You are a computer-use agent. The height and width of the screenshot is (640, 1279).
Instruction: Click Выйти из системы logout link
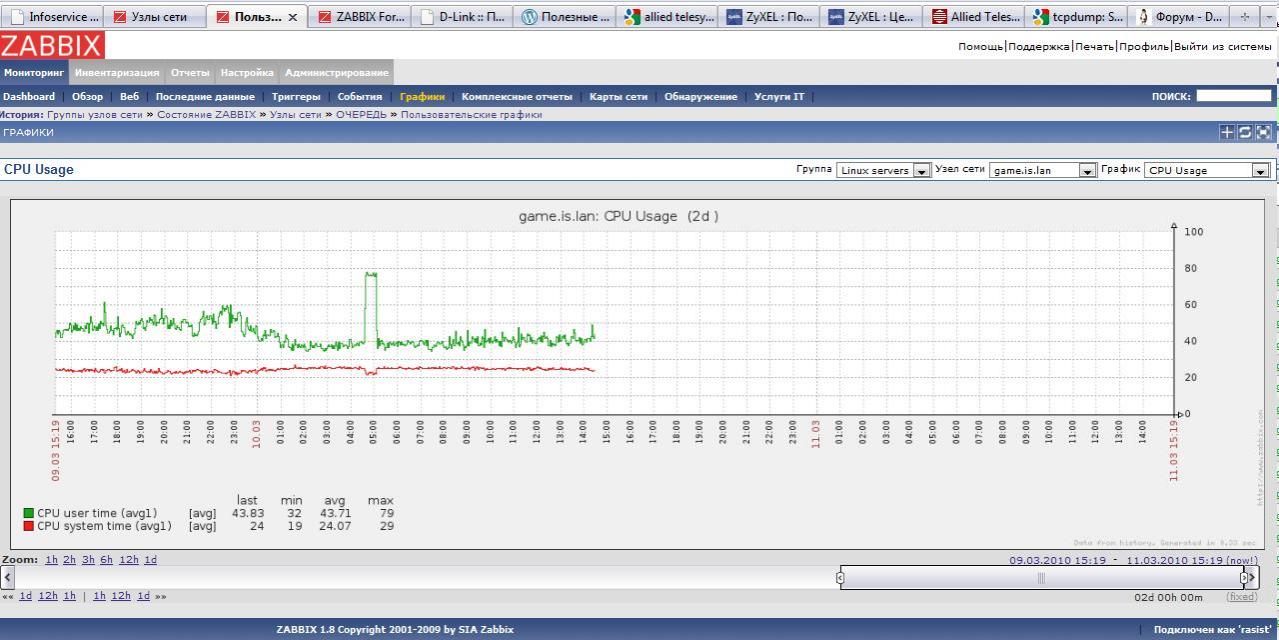(x=1223, y=47)
